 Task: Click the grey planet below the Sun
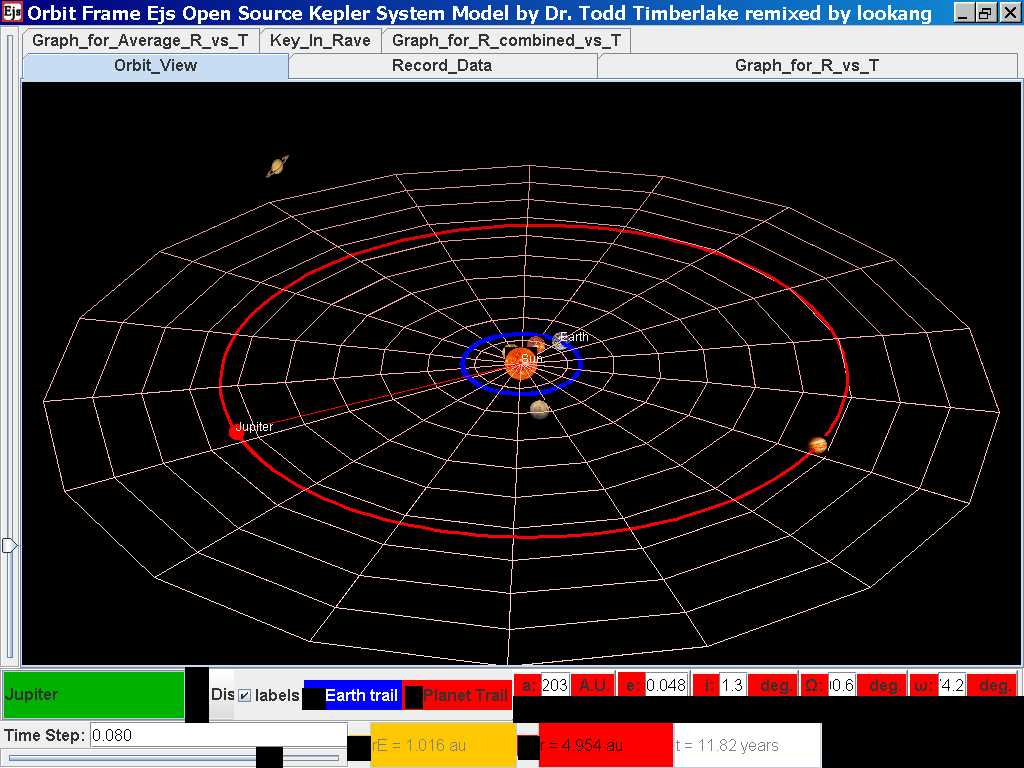click(x=539, y=409)
